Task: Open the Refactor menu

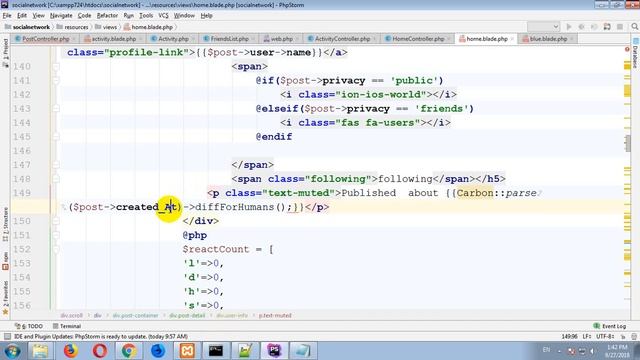Action: coord(107,16)
